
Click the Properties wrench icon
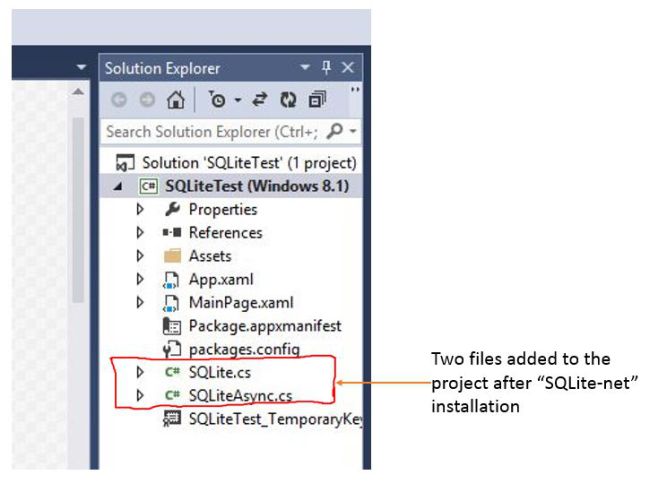coord(172,209)
